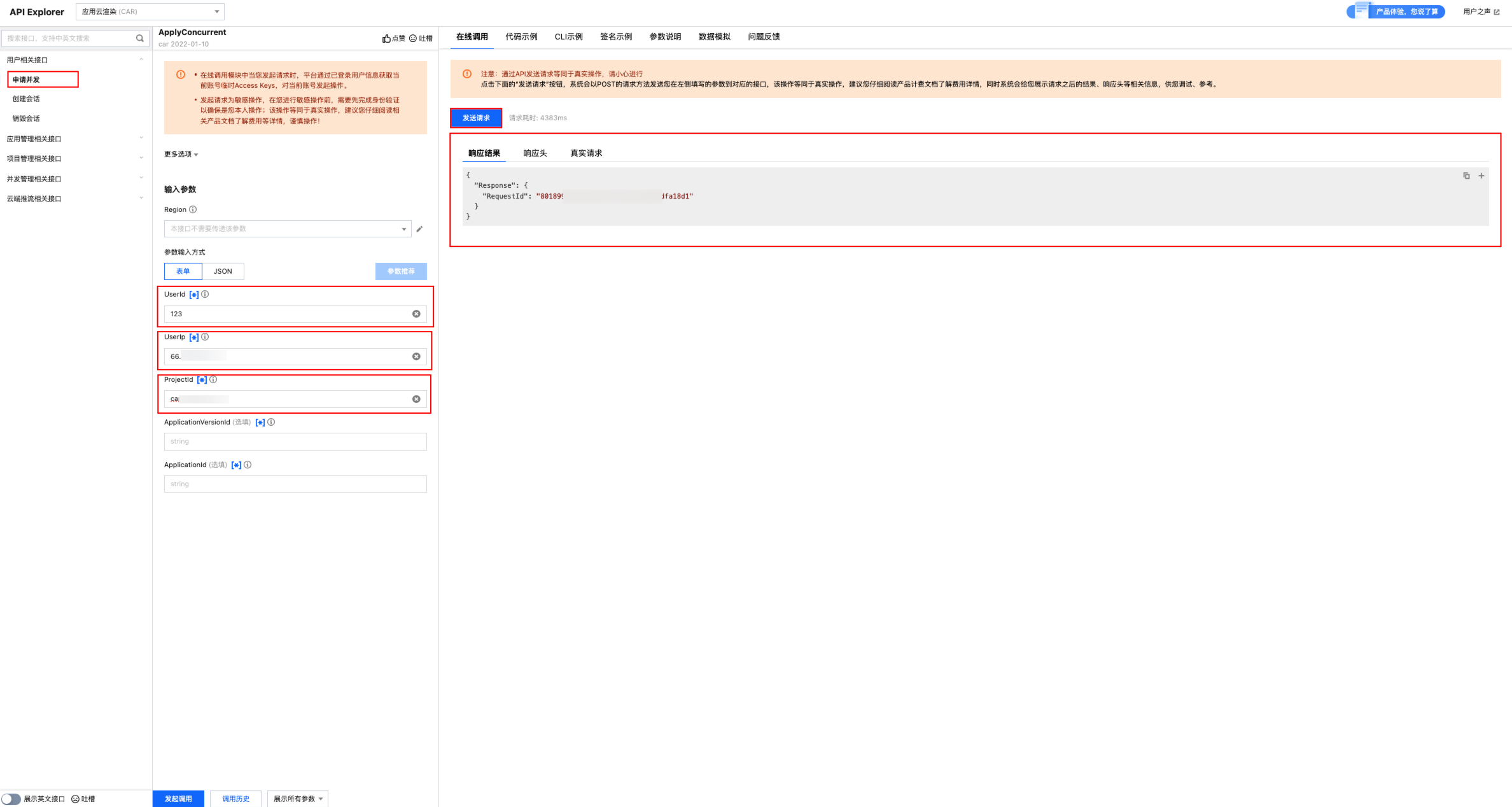Click the 发送请求 button
This screenshot has width=1512, height=807.
tap(476, 118)
